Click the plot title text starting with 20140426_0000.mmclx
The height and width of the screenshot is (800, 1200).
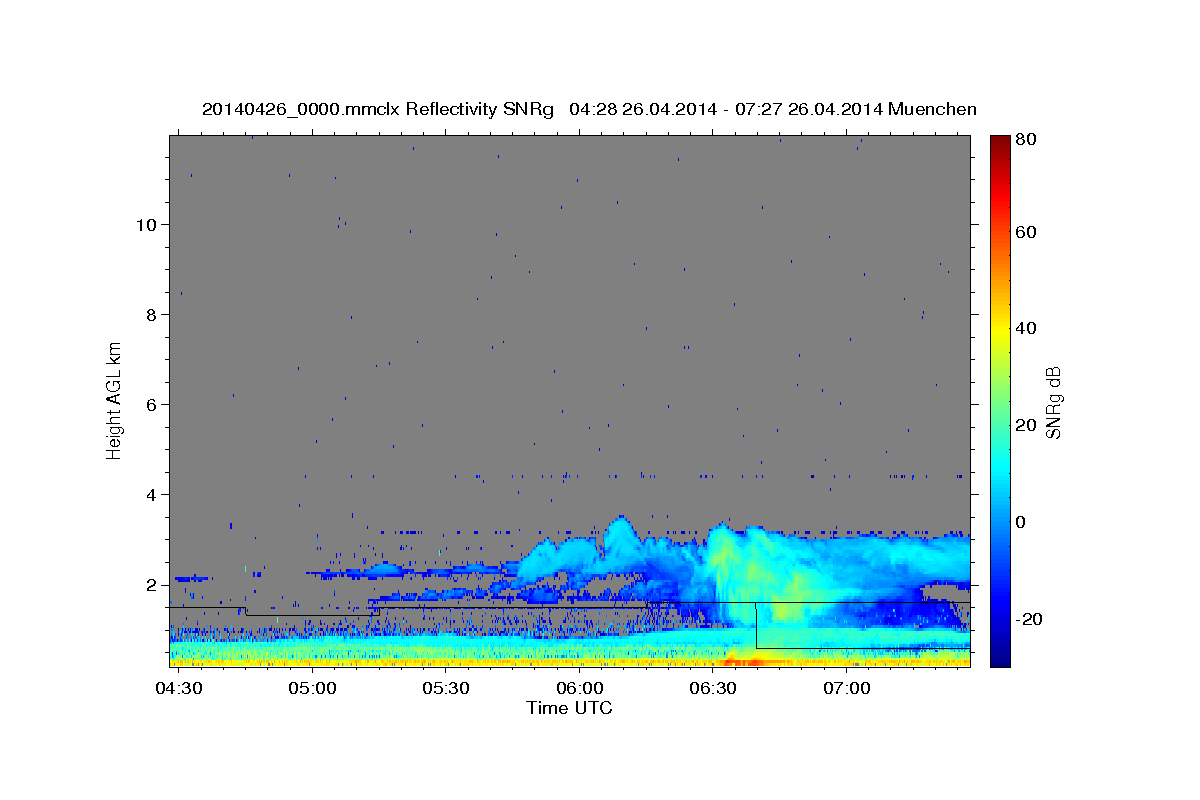click(x=589, y=109)
